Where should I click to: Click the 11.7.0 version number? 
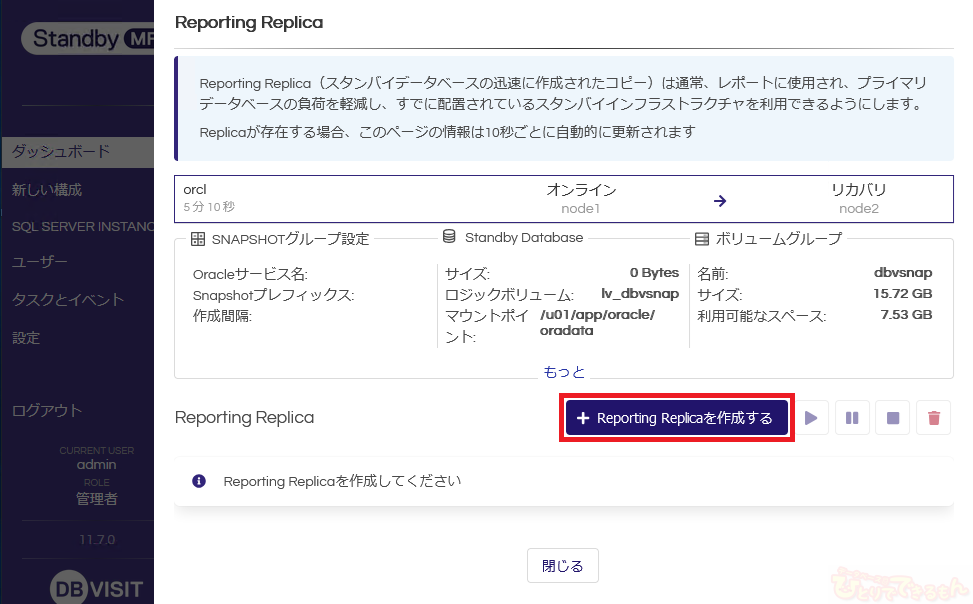[x=97, y=539]
